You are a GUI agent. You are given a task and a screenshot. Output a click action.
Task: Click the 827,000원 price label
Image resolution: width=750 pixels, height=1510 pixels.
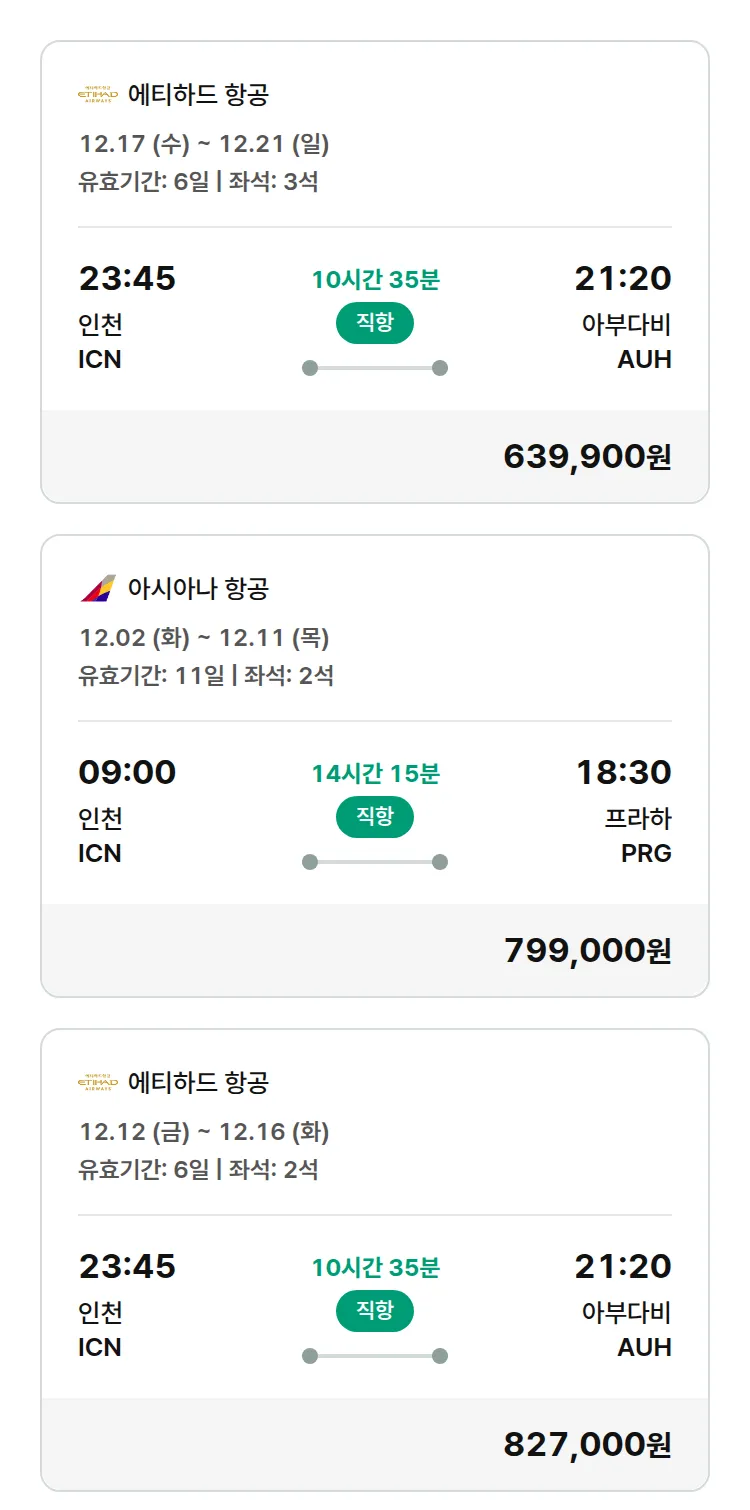586,1441
